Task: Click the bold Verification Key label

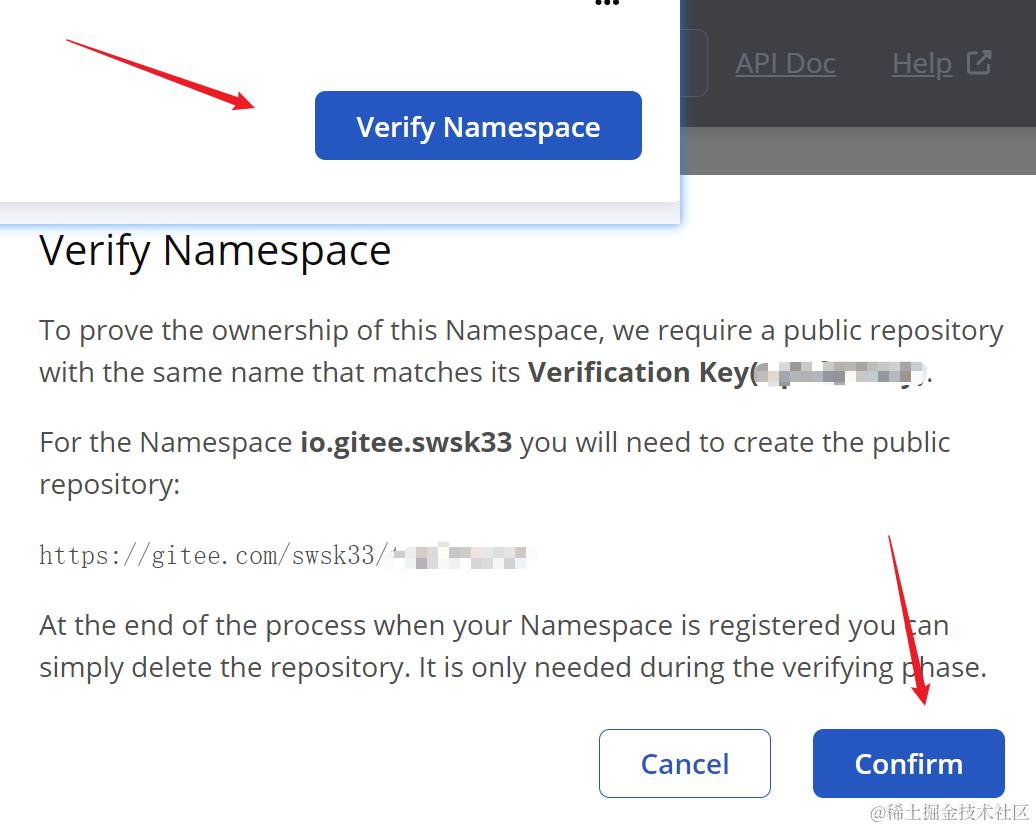Action: [642, 373]
